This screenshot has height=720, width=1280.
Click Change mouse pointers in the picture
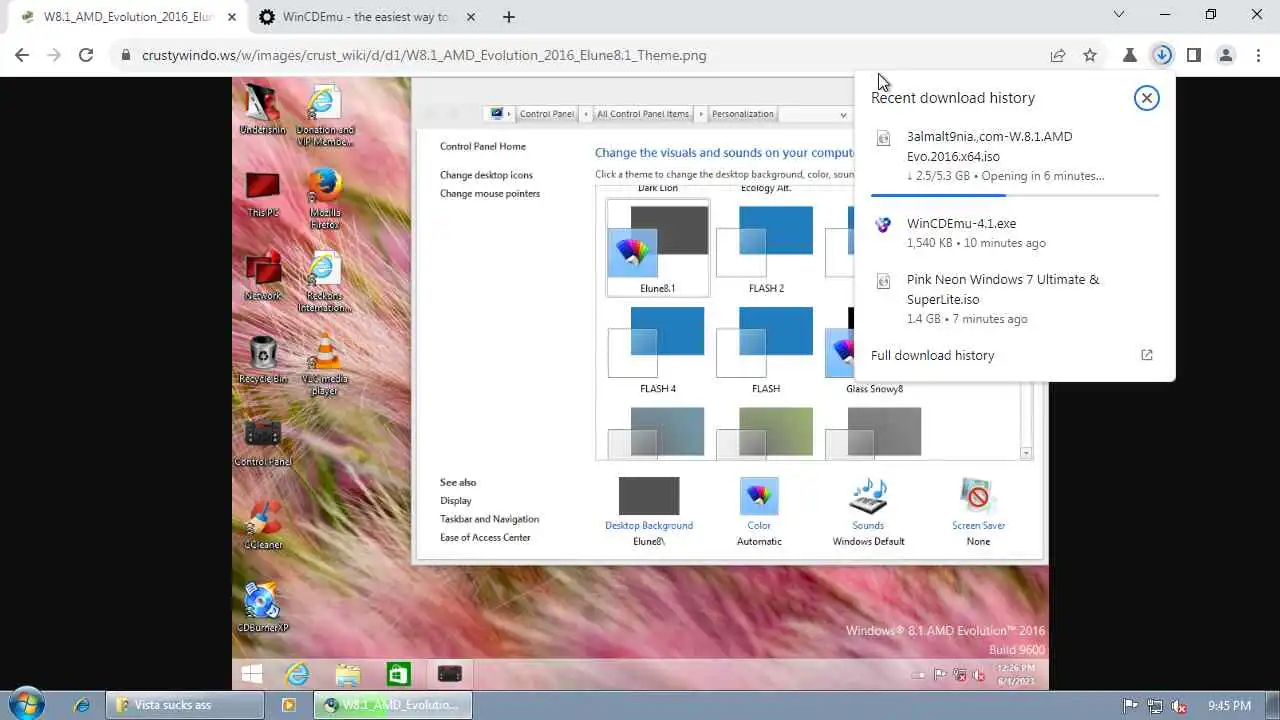490,194
